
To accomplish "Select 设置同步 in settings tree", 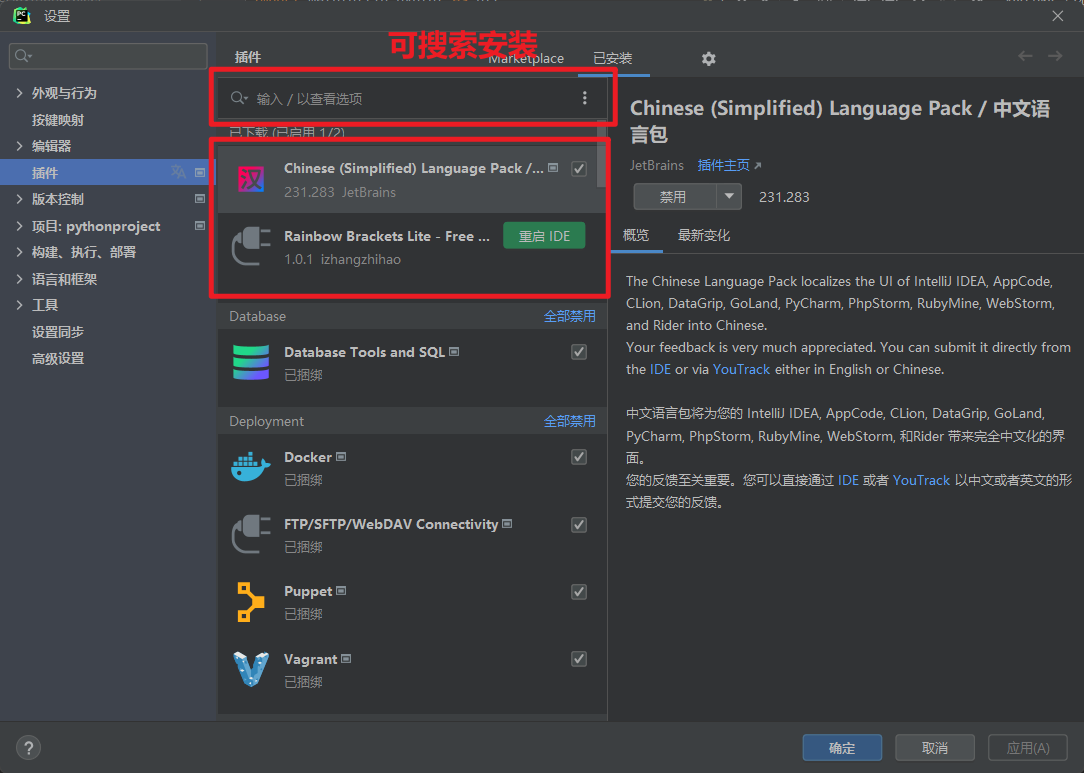I will [57, 332].
